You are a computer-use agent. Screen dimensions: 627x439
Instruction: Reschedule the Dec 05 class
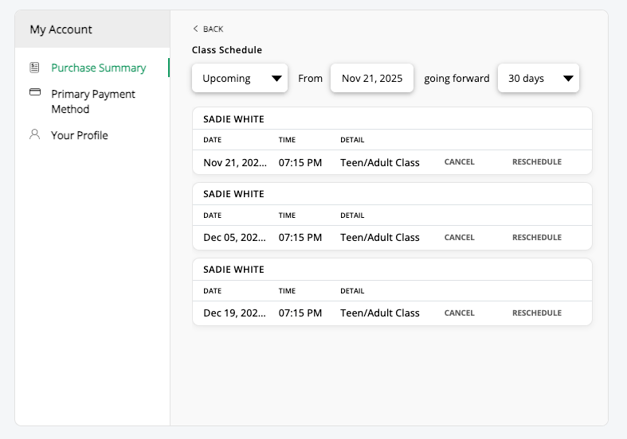[x=536, y=238]
